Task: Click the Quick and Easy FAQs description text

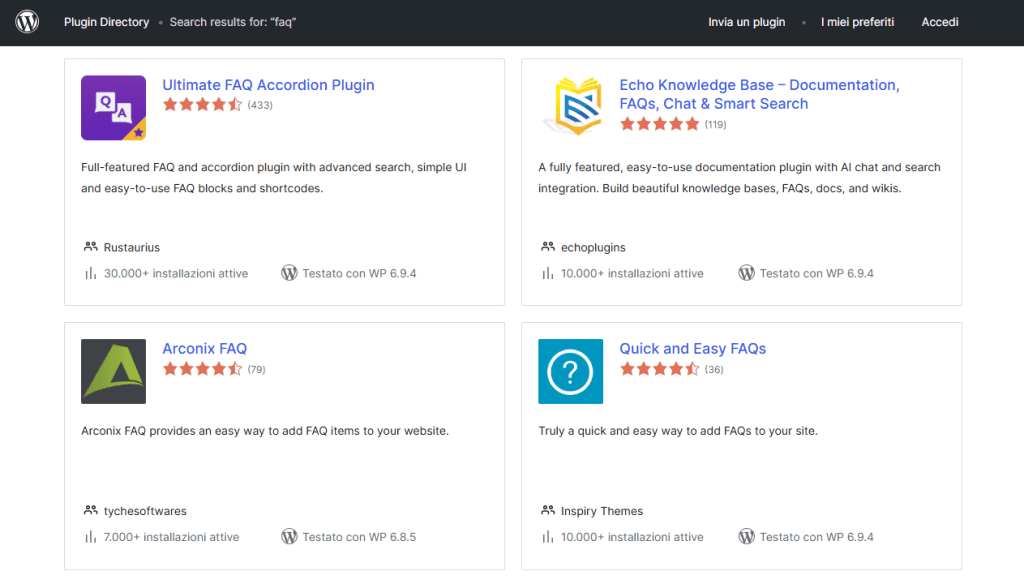Action: [x=678, y=431]
